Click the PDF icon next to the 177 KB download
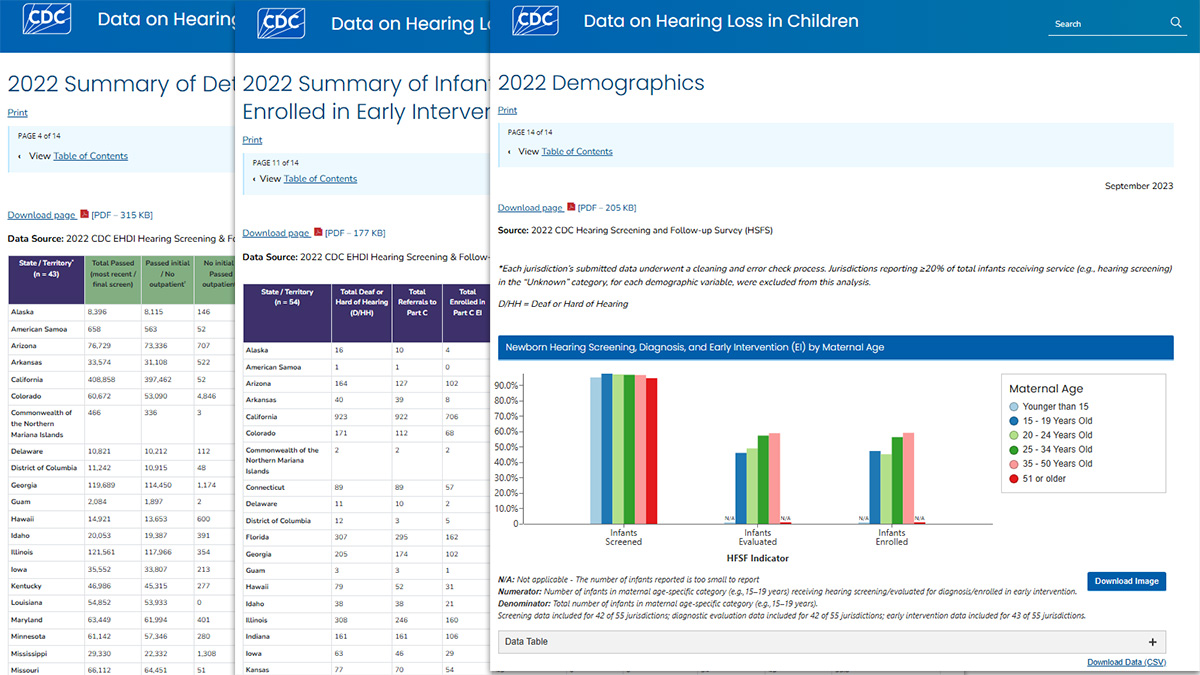This screenshot has height=675, width=1200. 318,232
